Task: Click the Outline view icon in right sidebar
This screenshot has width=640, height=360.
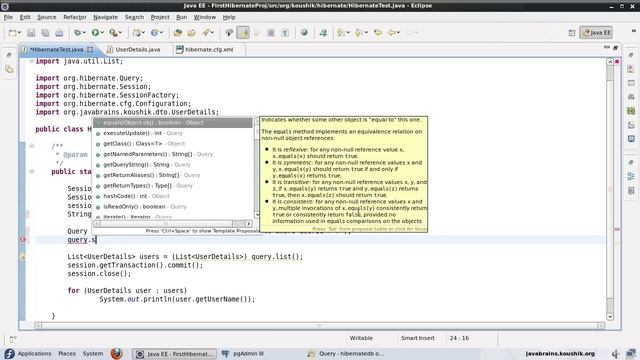Action: (x=631, y=176)
